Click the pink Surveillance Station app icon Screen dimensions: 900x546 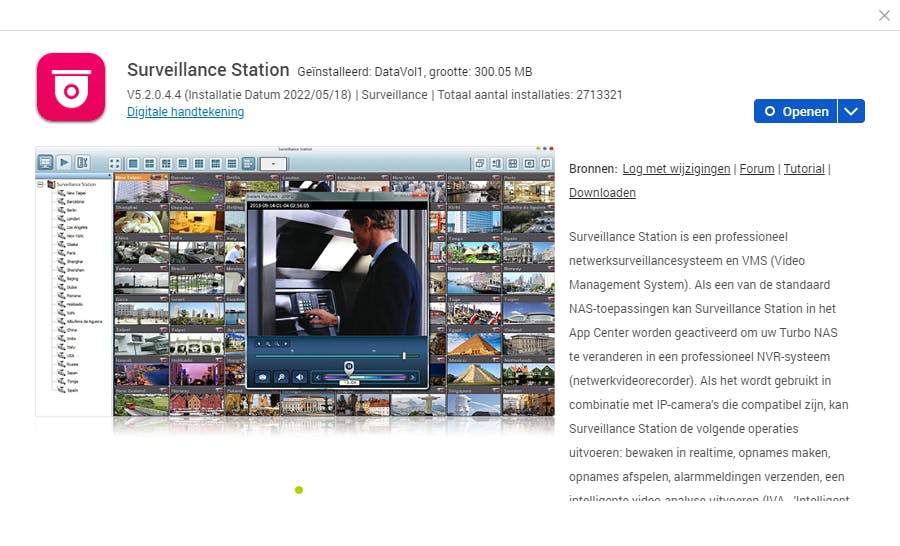pos(71,87)
